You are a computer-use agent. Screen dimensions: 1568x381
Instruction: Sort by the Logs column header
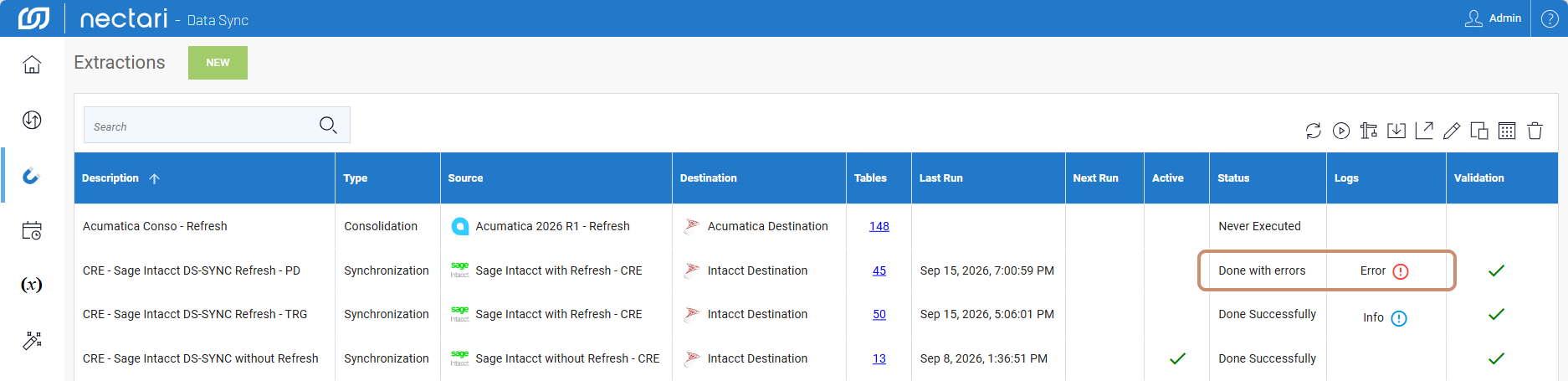click(1346, 178)
